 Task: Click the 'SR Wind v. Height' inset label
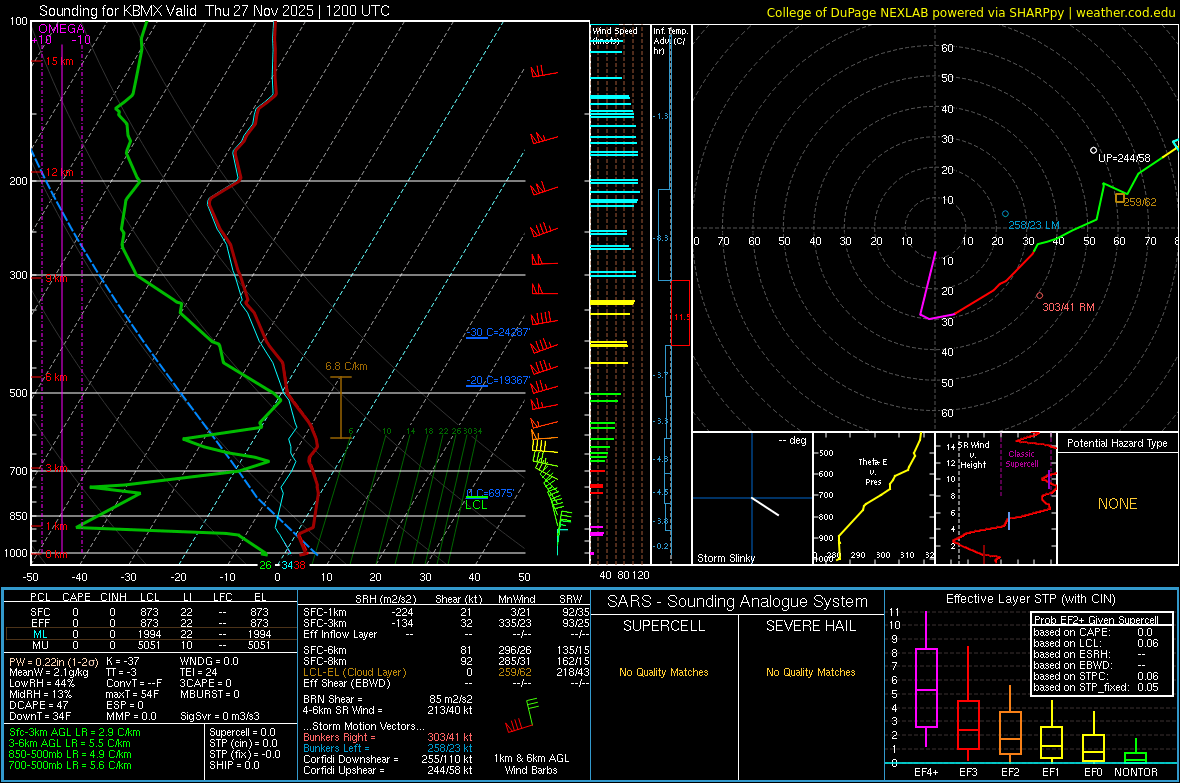point(973,455)
